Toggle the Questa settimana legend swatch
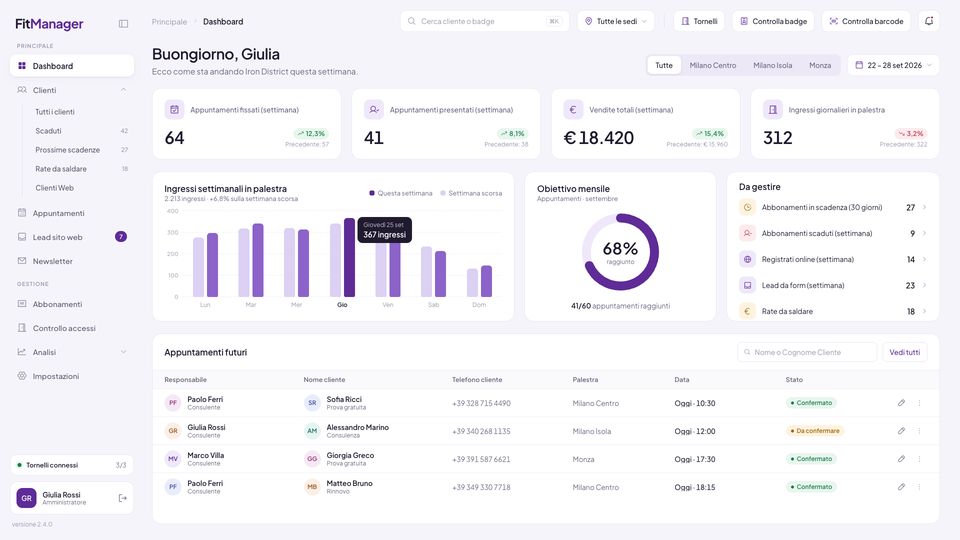Viewport: 960px width, 540px height. click(372, 193)
